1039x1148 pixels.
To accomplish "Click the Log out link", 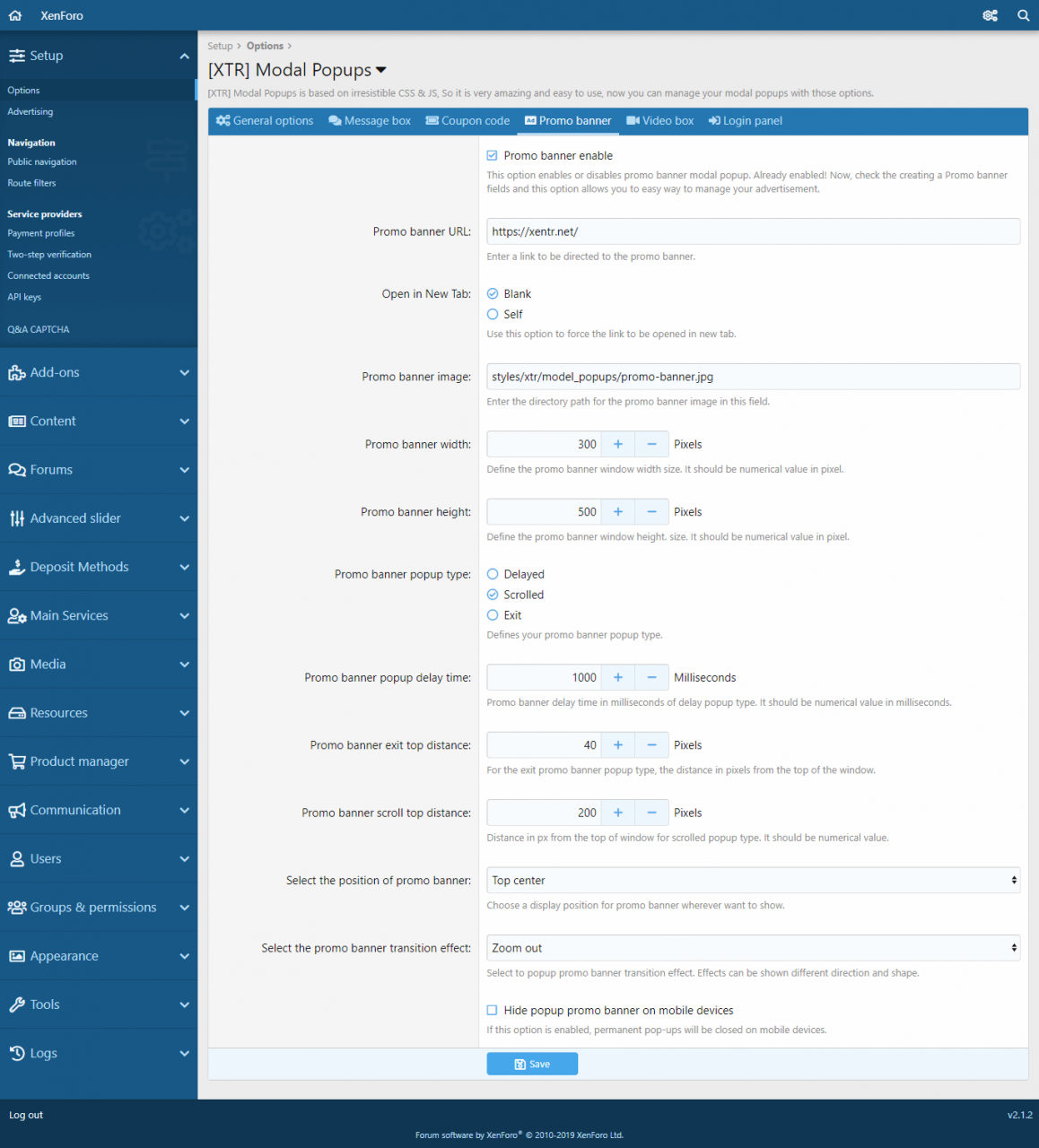I will click(x=26, y=1115).
